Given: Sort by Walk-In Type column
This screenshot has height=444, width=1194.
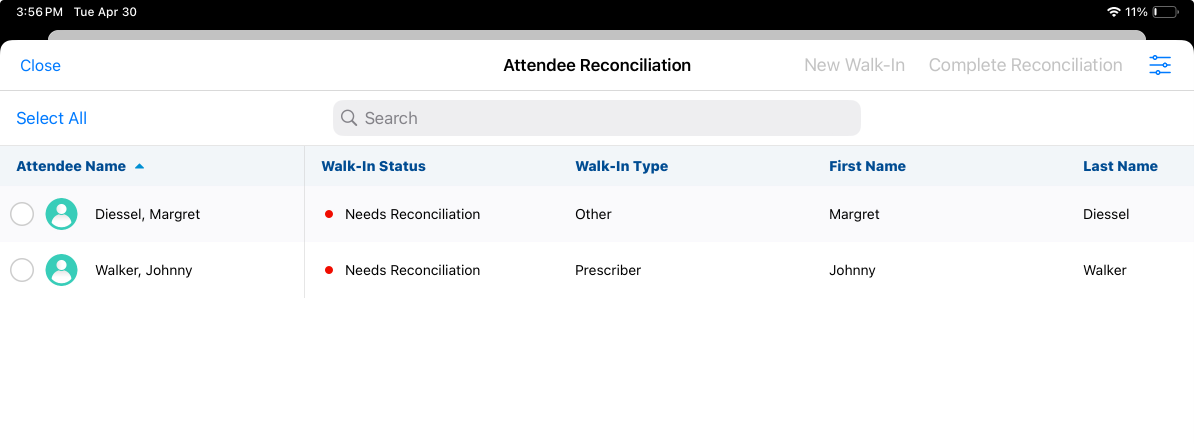Looking at the screenshot, I should point(621,167).
